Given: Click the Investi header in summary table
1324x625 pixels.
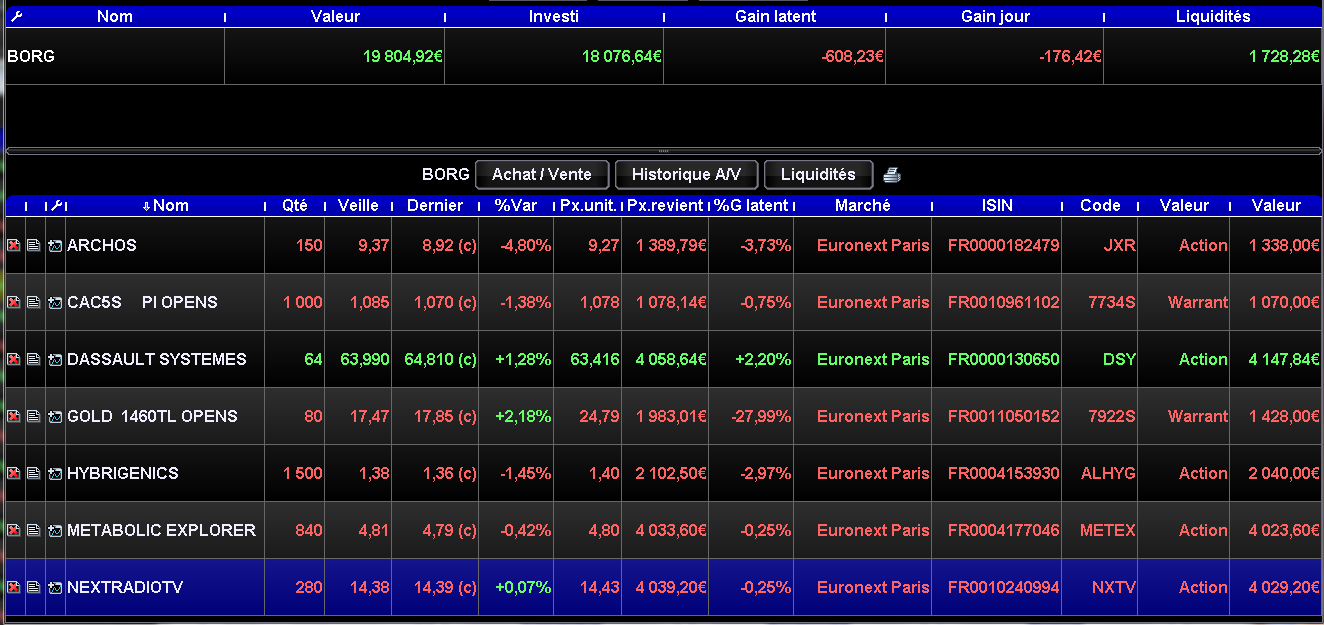Looking at the screenshot, I should tap(554, 16).
